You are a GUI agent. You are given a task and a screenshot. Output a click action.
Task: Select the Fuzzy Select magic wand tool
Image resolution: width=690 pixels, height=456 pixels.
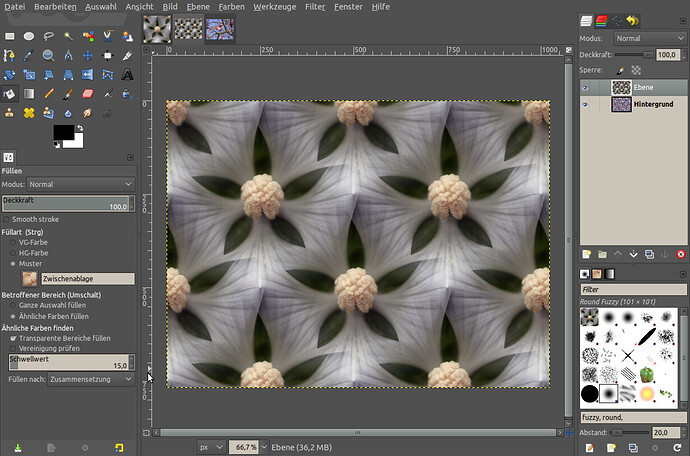pyautogui.click(x=69, y=36)
